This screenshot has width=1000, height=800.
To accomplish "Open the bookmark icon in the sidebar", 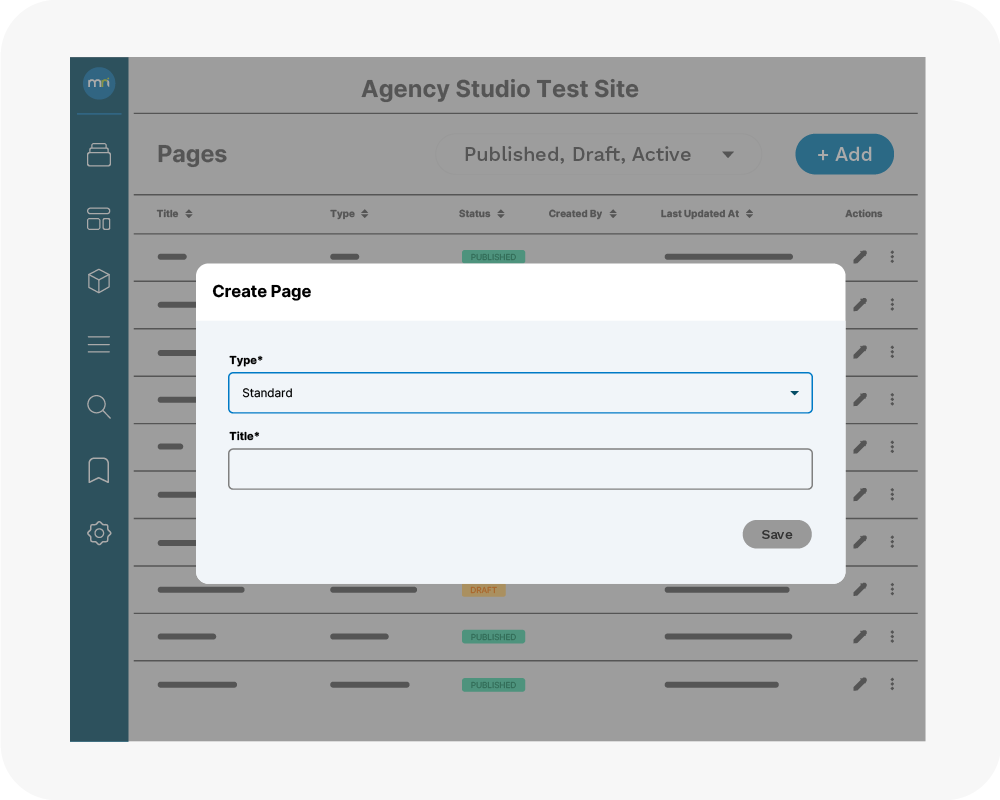I will [99, 470].
